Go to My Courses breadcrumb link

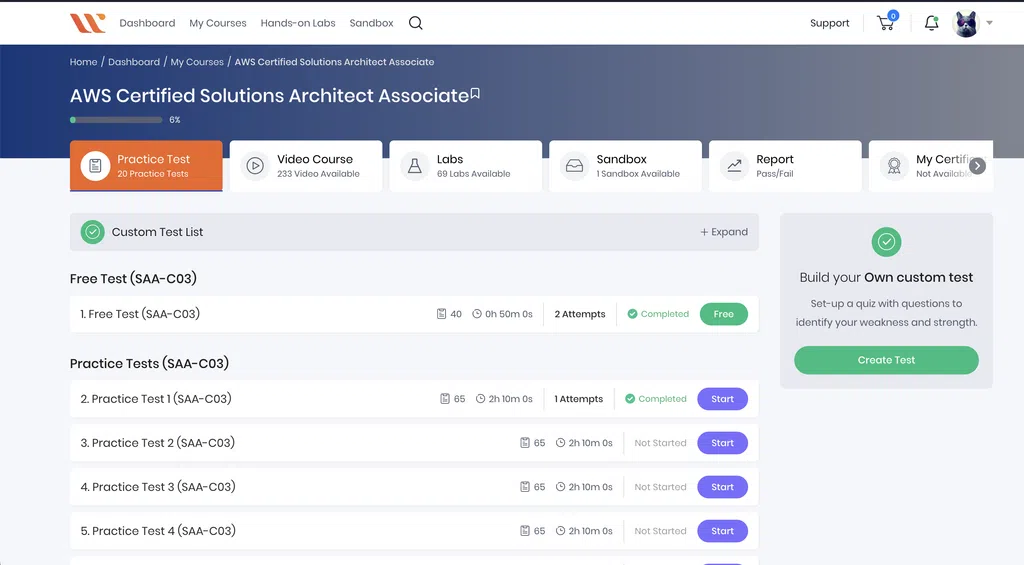coord(197,62)
